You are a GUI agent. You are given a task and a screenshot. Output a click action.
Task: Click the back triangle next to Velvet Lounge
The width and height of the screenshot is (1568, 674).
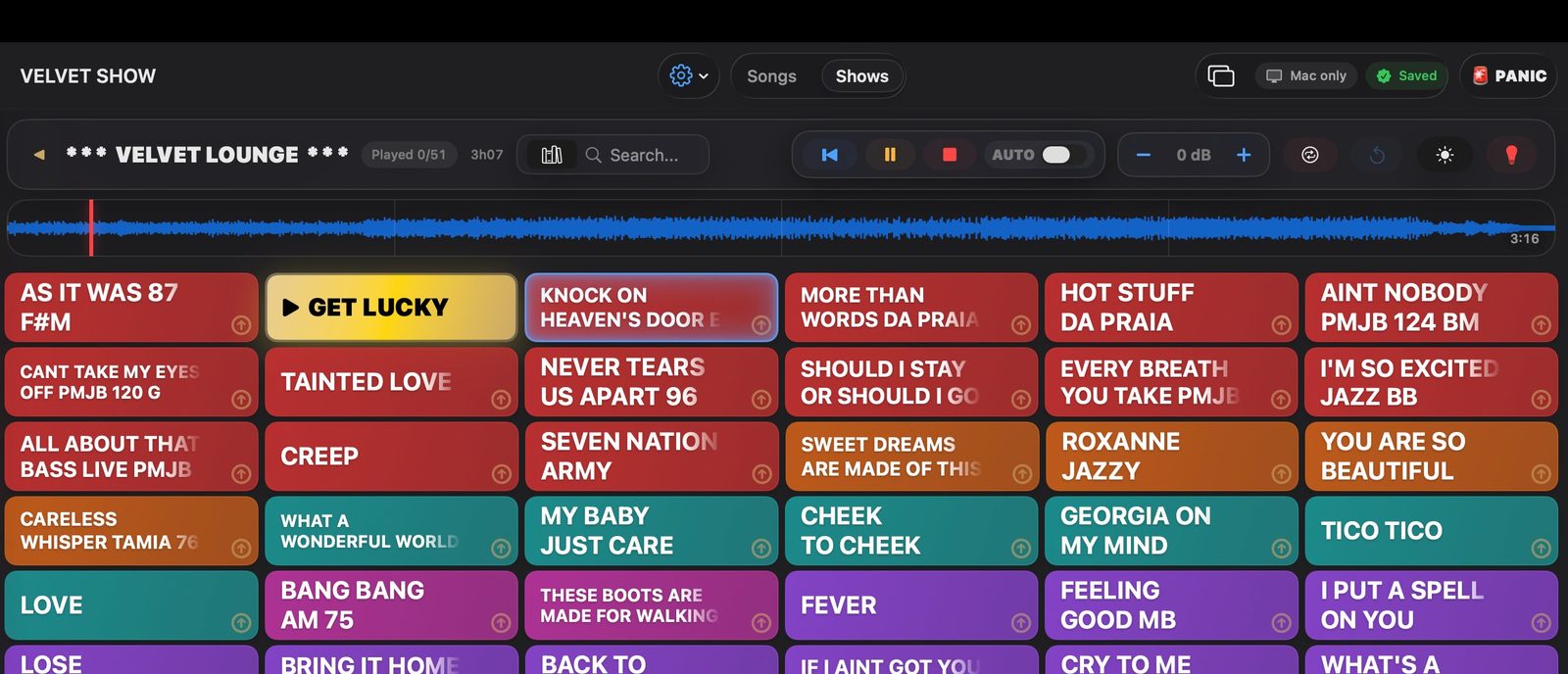point(39,155)
